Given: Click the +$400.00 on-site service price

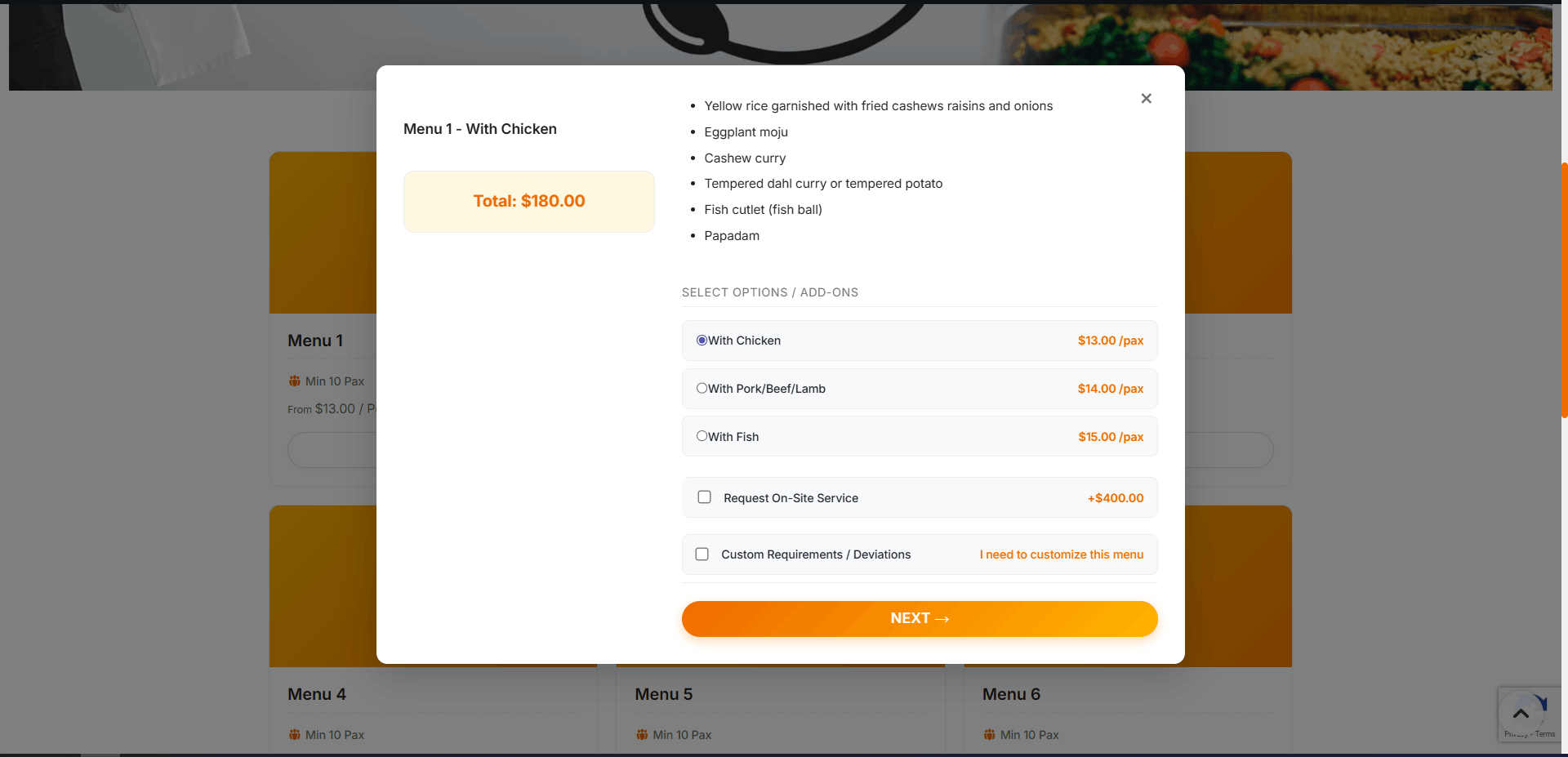Looking at the screenshot, I should 1115,498.
